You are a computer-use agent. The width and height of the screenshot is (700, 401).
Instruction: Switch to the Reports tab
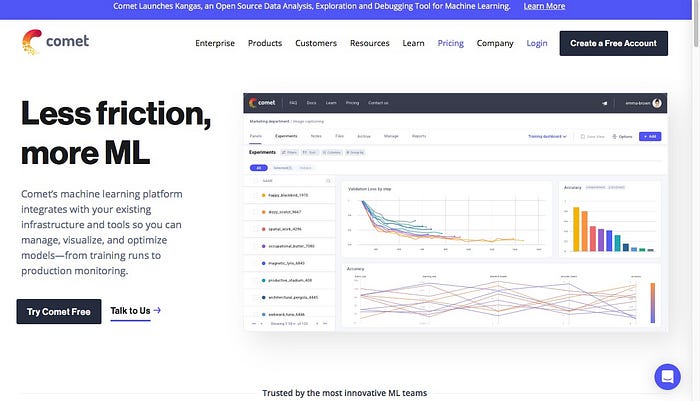click(419, 136)
